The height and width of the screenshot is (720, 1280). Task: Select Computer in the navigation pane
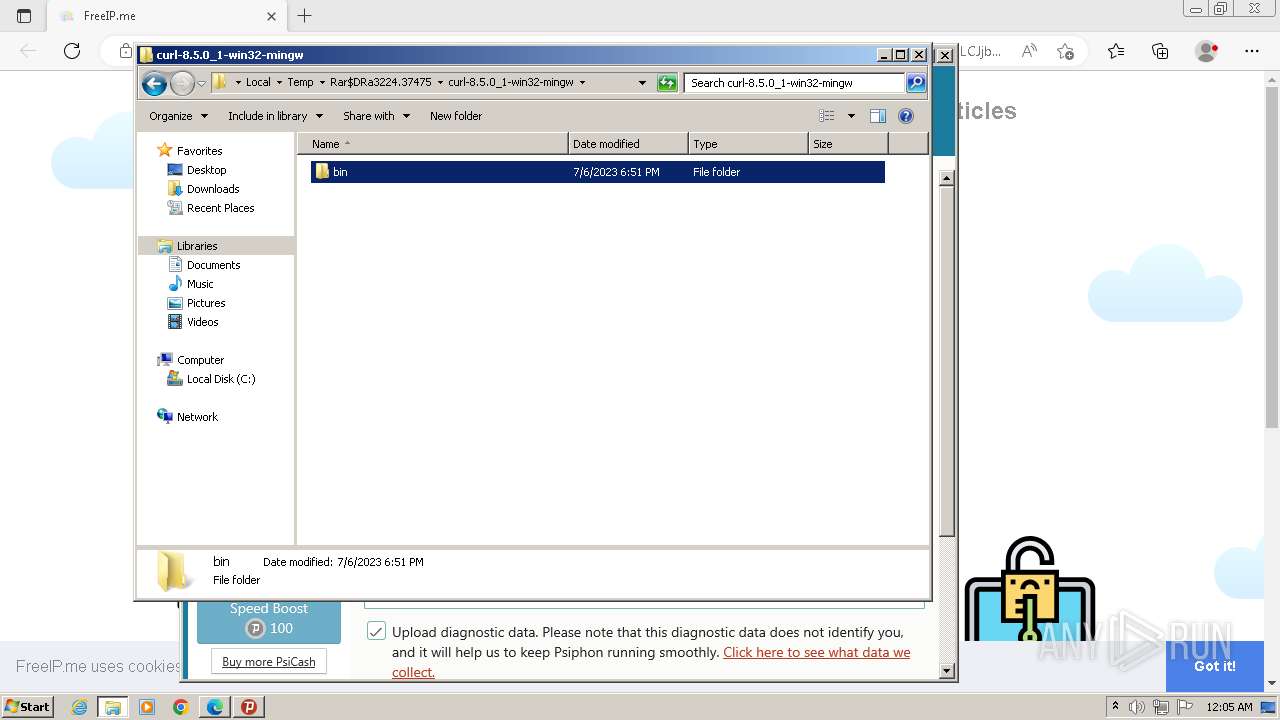(200, 360)
